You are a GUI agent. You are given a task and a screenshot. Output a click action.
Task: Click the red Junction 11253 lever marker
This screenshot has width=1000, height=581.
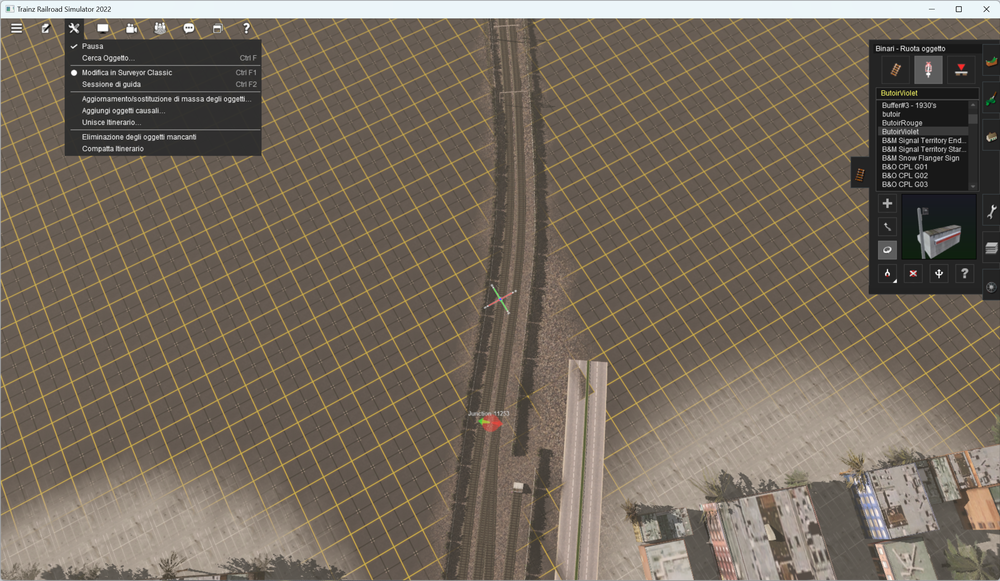[490, 423]
